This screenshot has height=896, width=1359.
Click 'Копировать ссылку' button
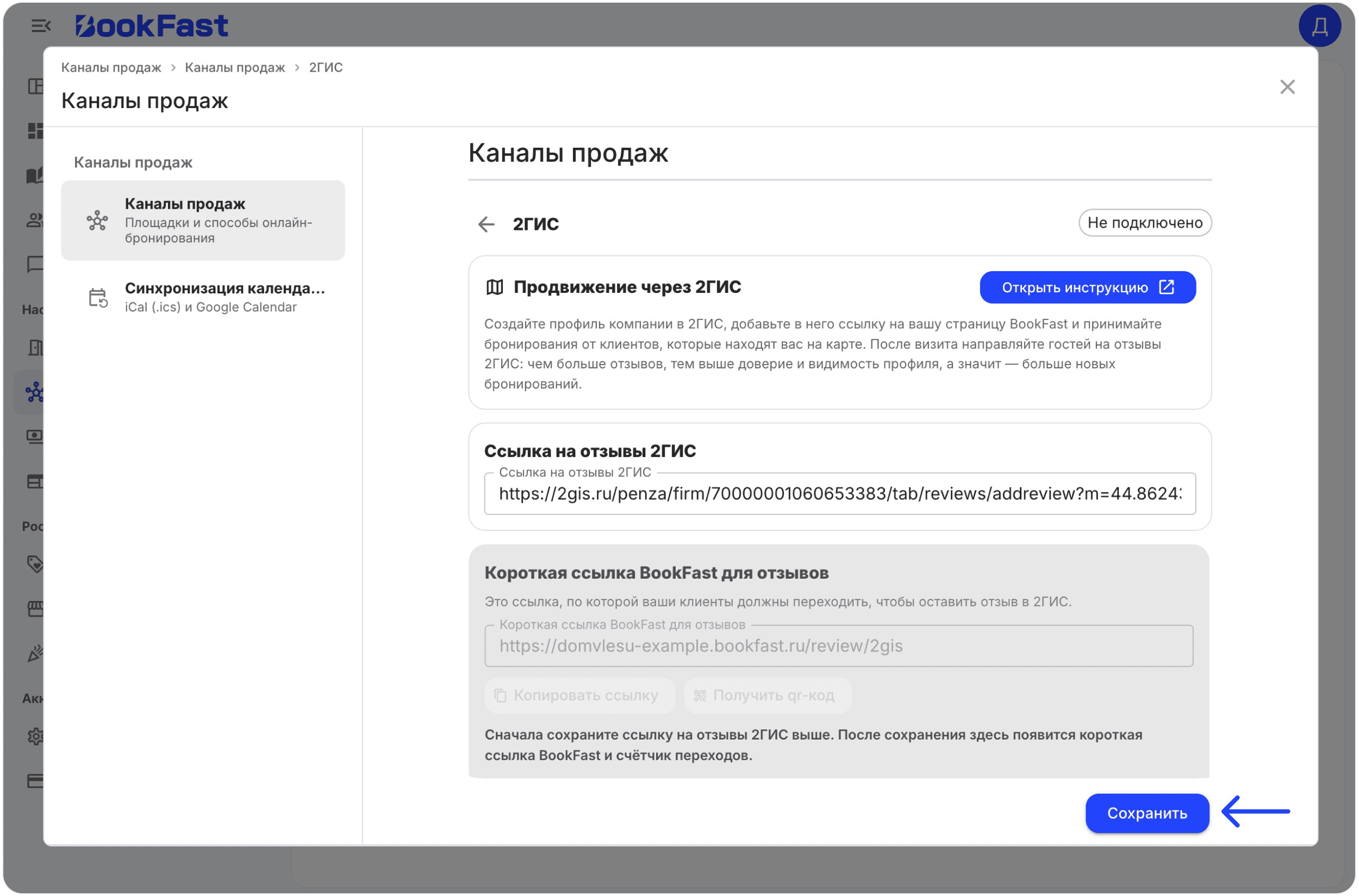(579, 696)
